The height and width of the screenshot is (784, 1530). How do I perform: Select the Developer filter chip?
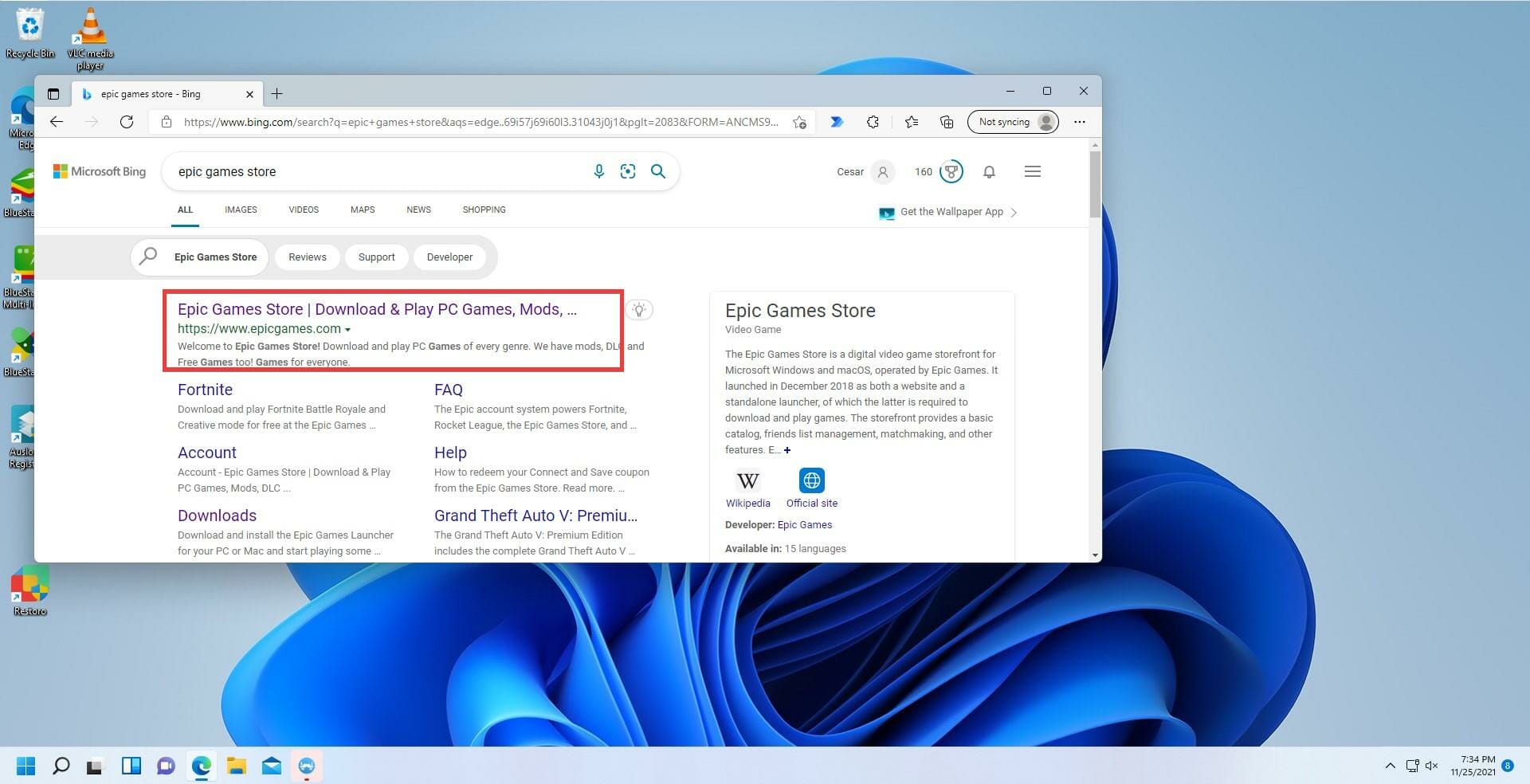click(449, 257)
